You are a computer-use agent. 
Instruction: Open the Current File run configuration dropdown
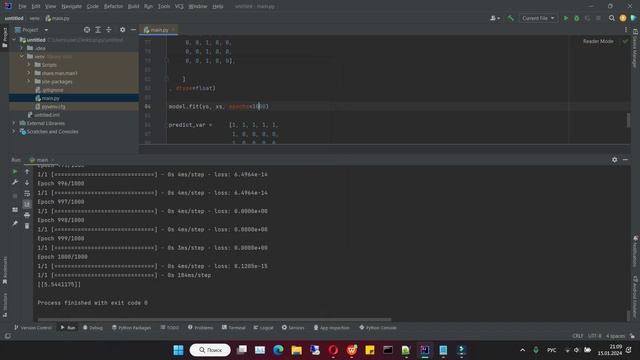pyautogui.click(x=538, y=18)
